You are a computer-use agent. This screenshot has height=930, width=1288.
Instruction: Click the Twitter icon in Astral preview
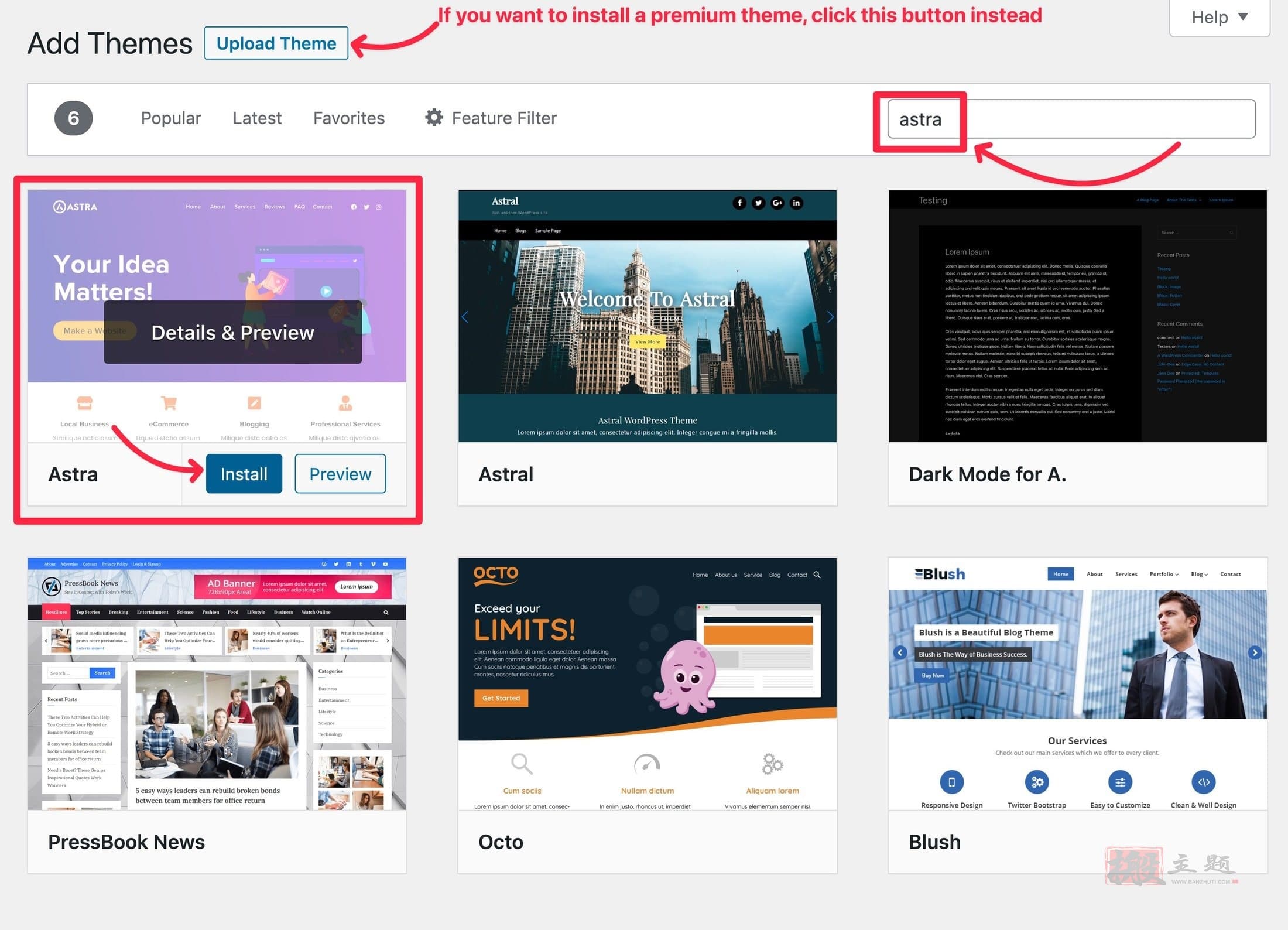pyautogui.click(x=759, y=203)
